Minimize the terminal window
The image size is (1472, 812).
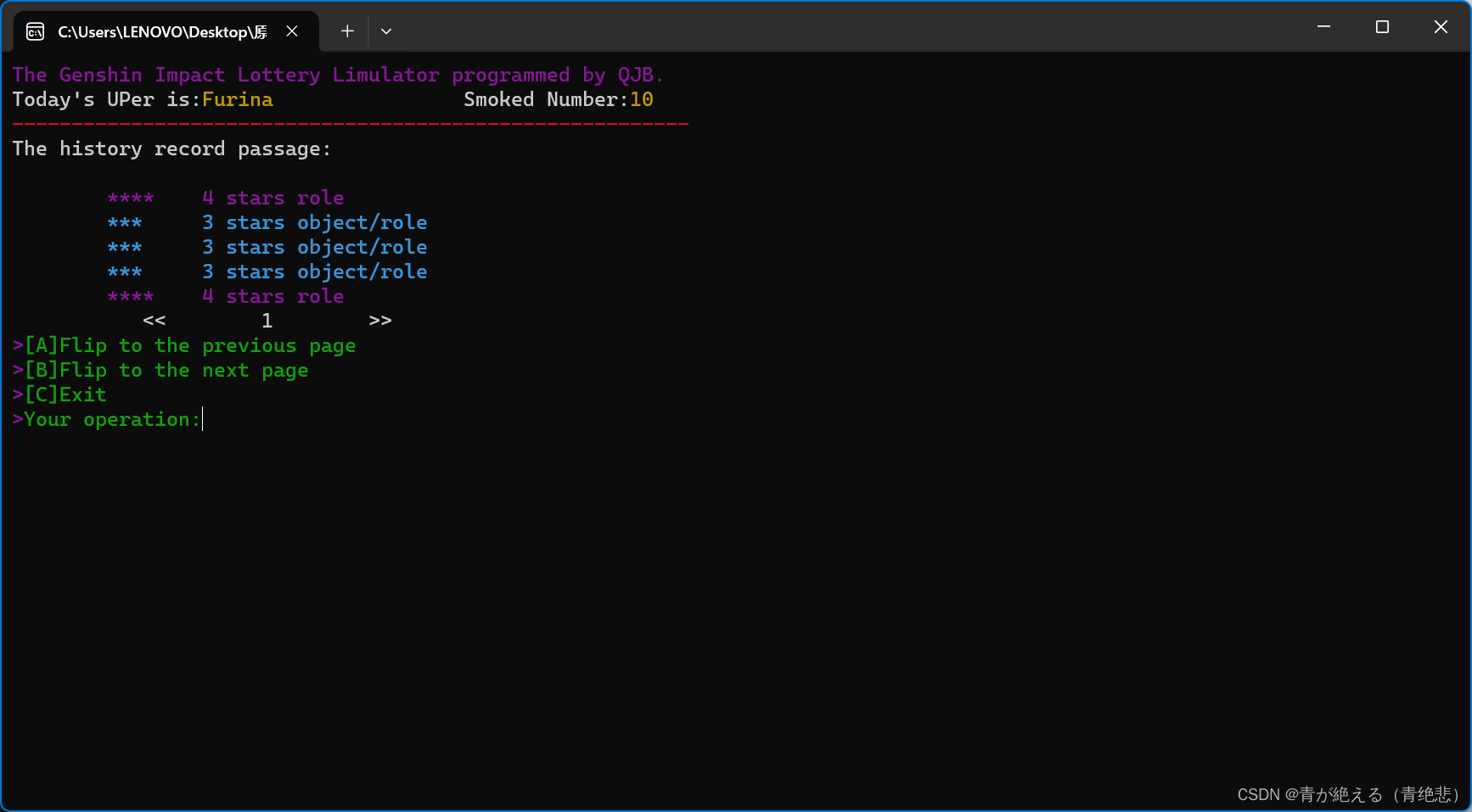[x=1323, y=27]
